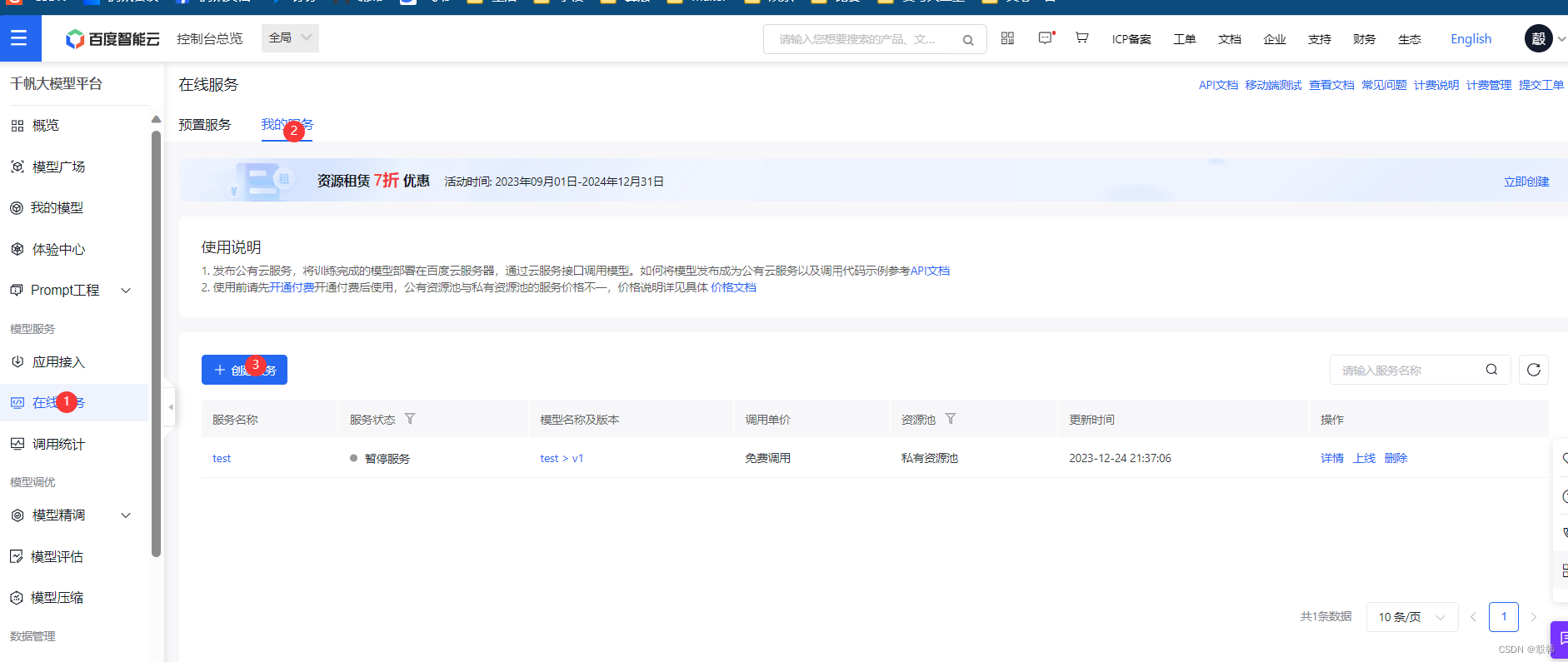Filter by 资源池 using the funnel icon
The height and width of the screenshot is (662, 1568).
[x=951, y=419]
